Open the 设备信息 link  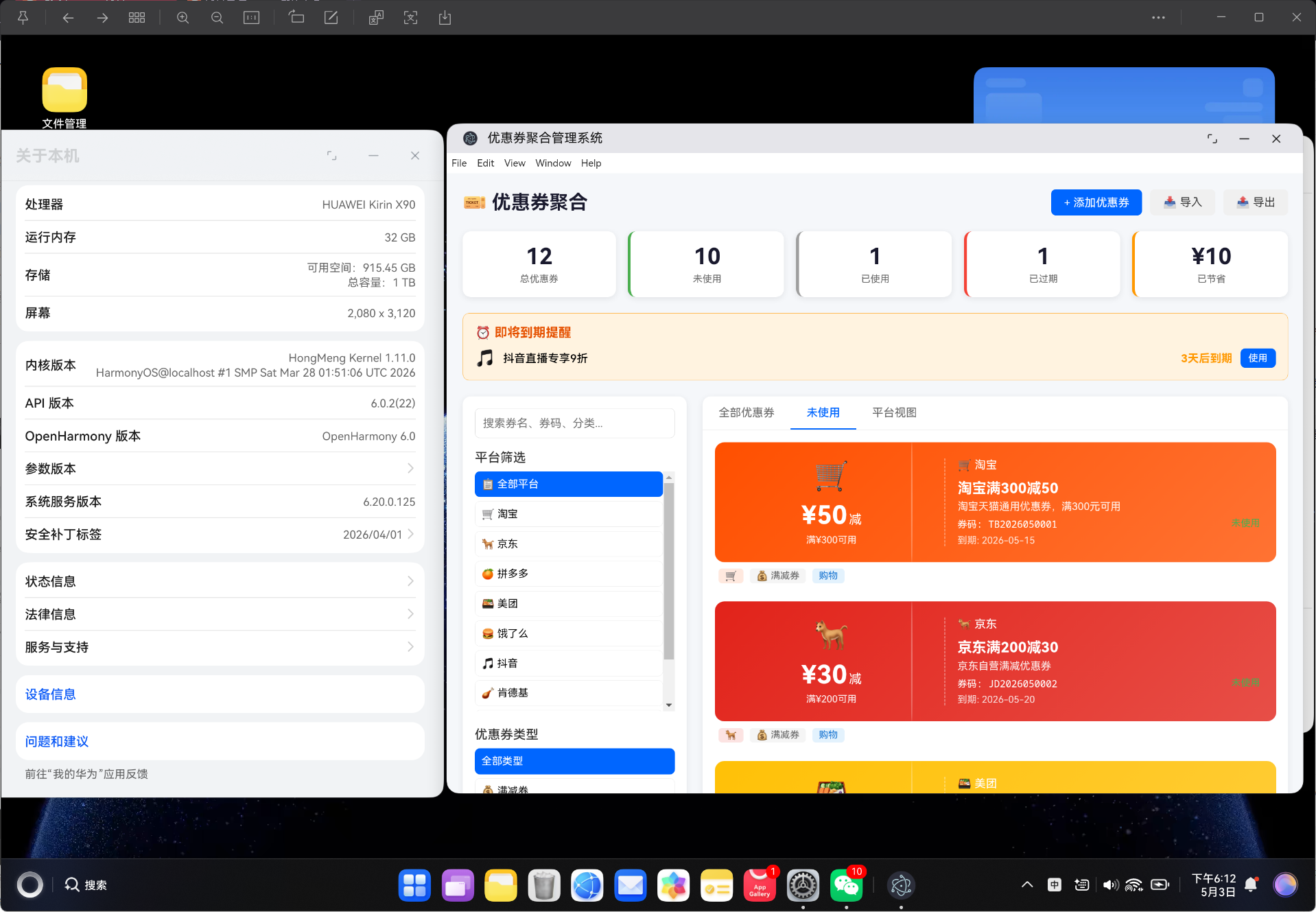click(50, 694)
